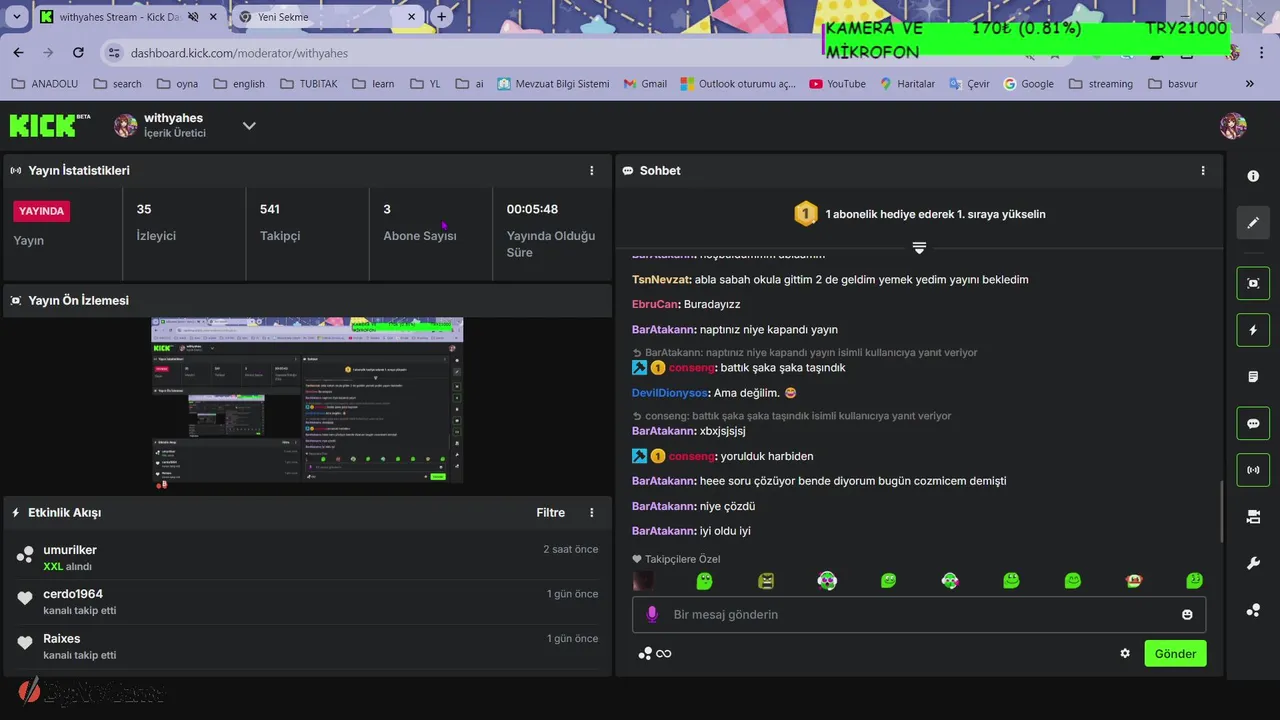Click the pencil edit icon in sidebar
Screen dimensions: 1280x720
[x=1253, y=223]
